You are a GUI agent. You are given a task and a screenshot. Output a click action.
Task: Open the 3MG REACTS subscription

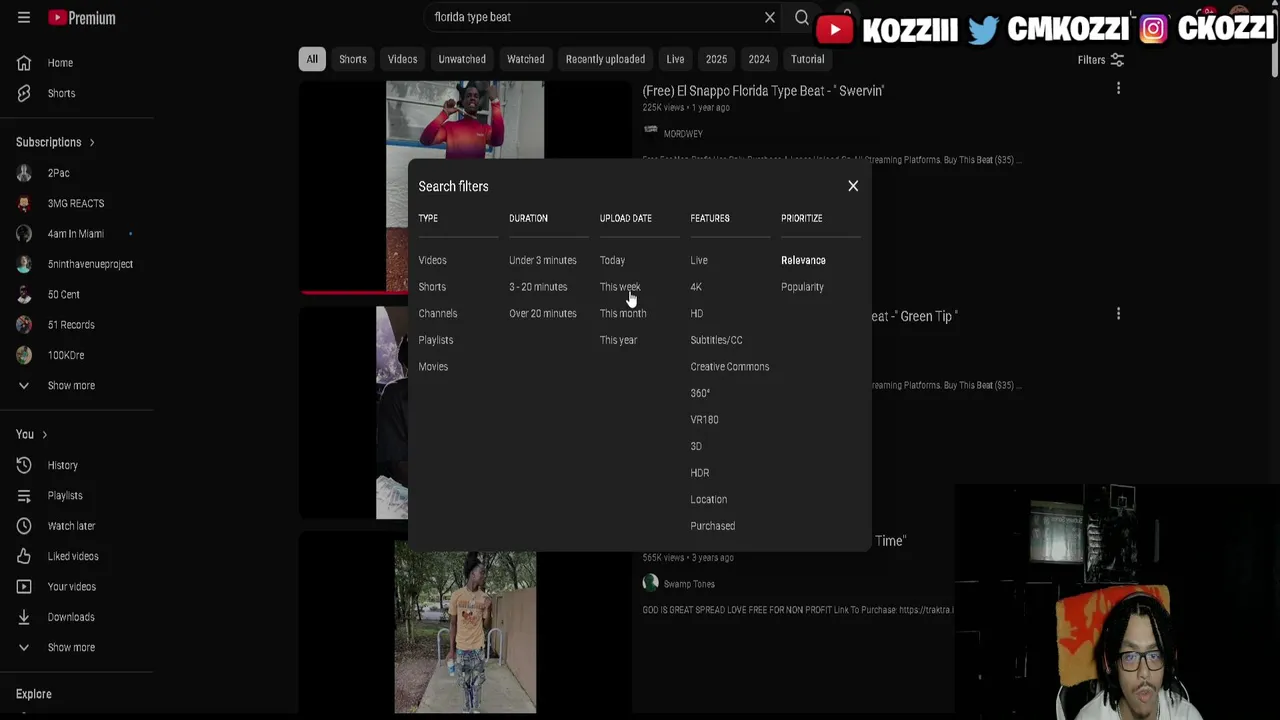75,203
